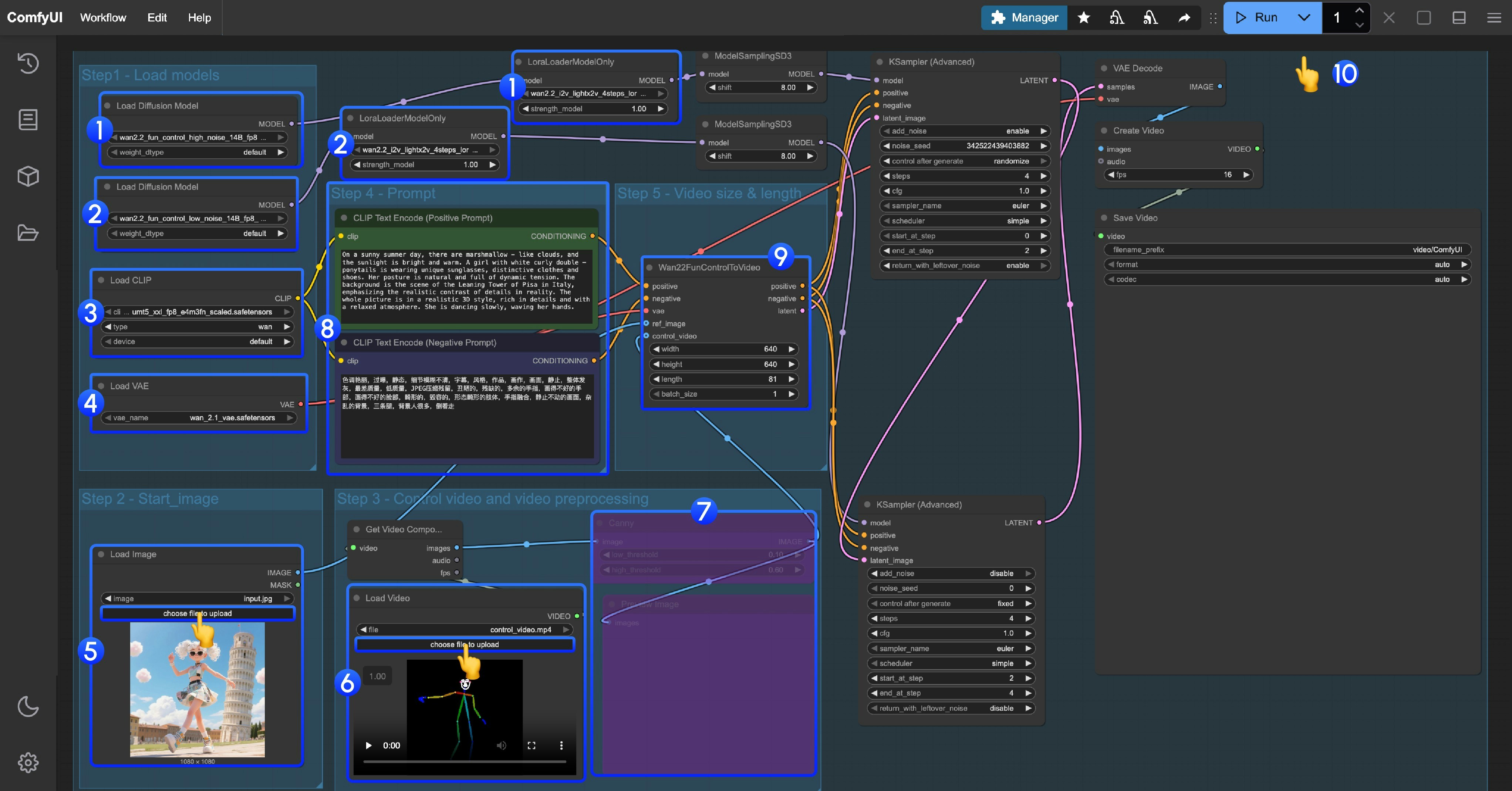Open the workflows folder sidebar icon
This screenshot has width=1512, height=791.
(28, 233)
